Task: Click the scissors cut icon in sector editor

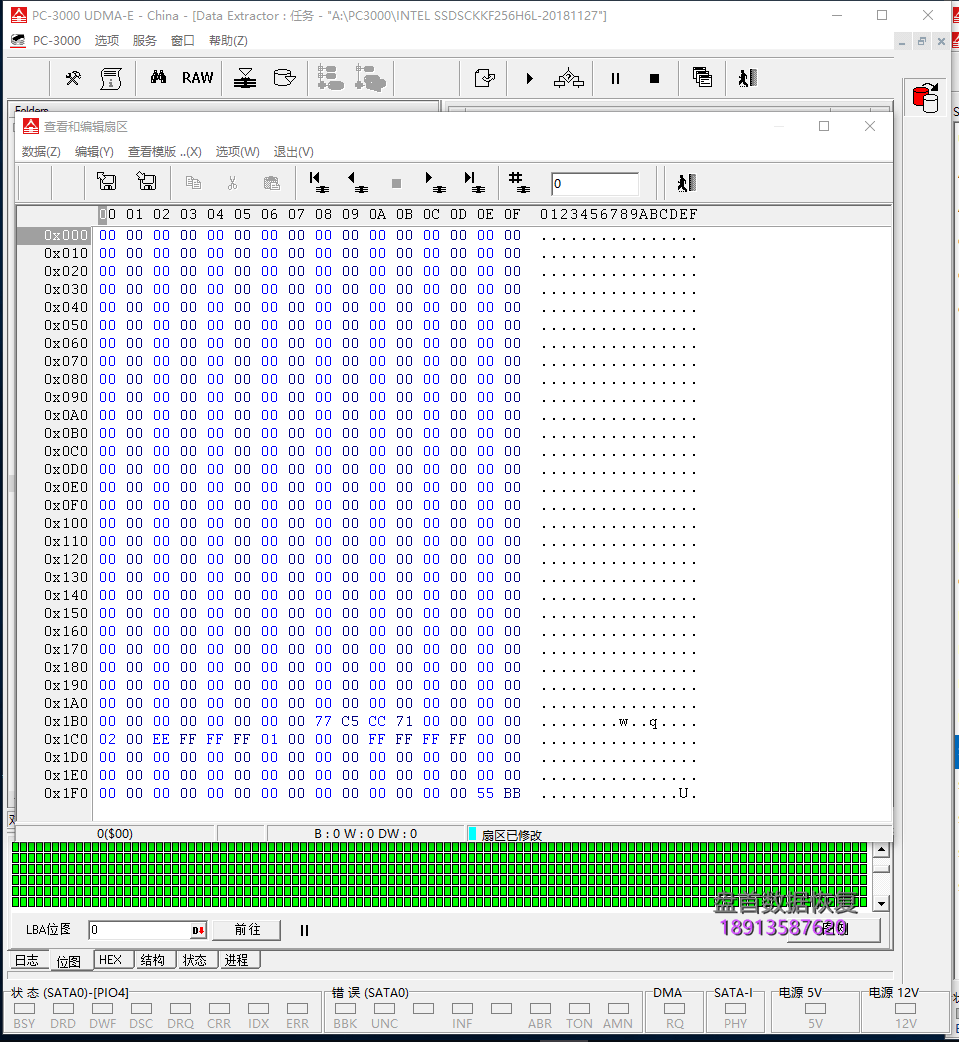Action: pyautogui.click(x=232, y=183)
